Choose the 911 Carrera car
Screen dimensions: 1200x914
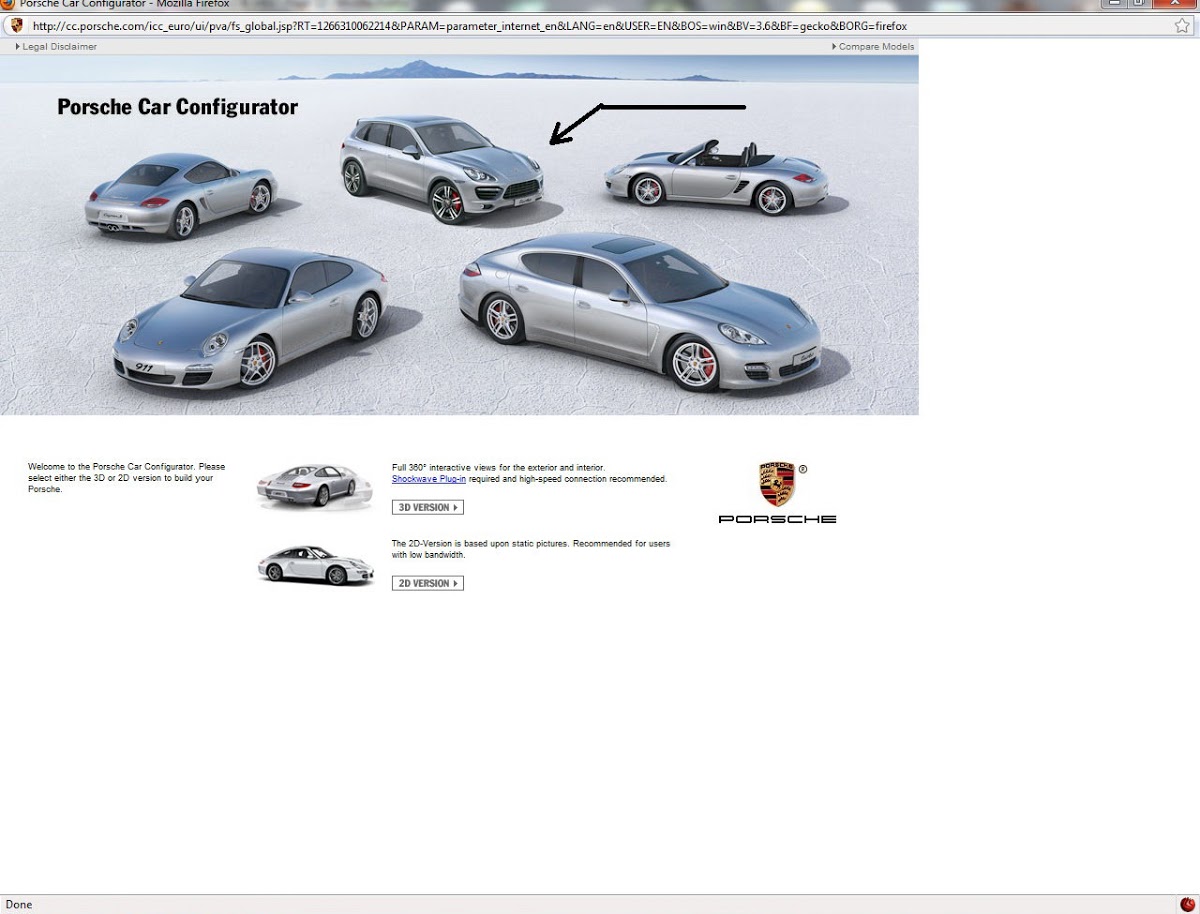(x=250, y=318)
